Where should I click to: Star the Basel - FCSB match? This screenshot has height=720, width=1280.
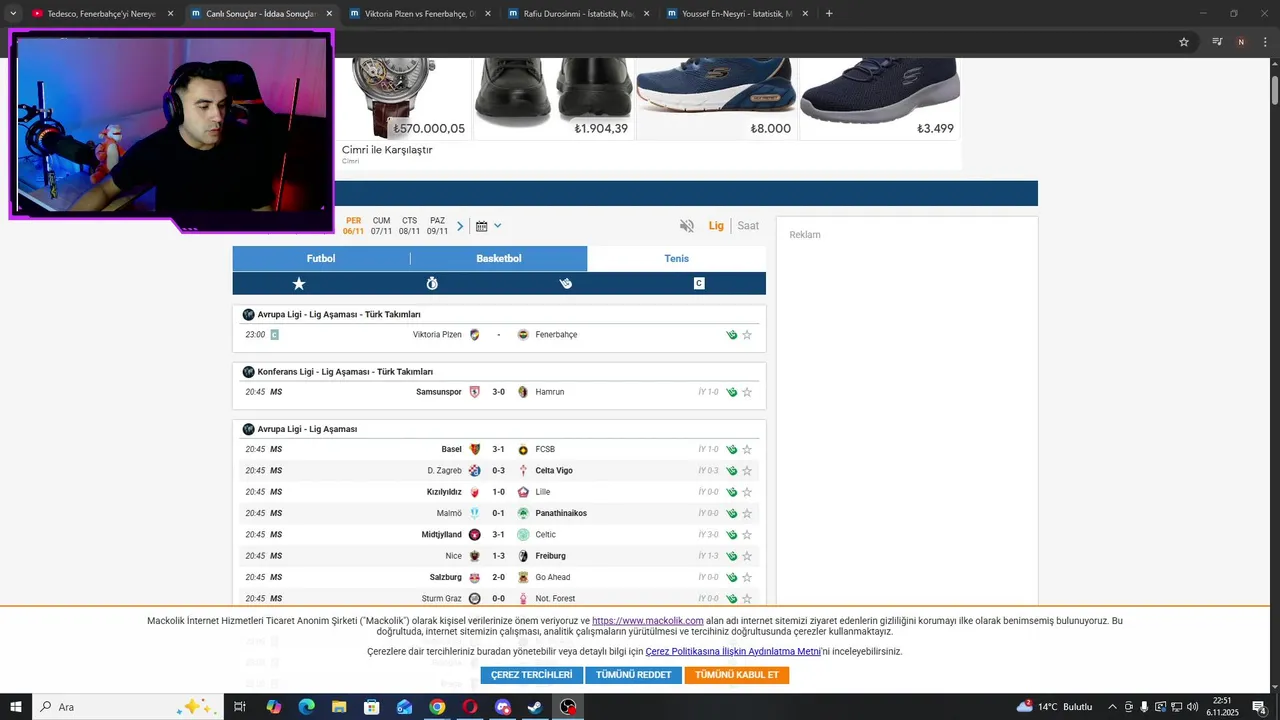pos(747,450)
